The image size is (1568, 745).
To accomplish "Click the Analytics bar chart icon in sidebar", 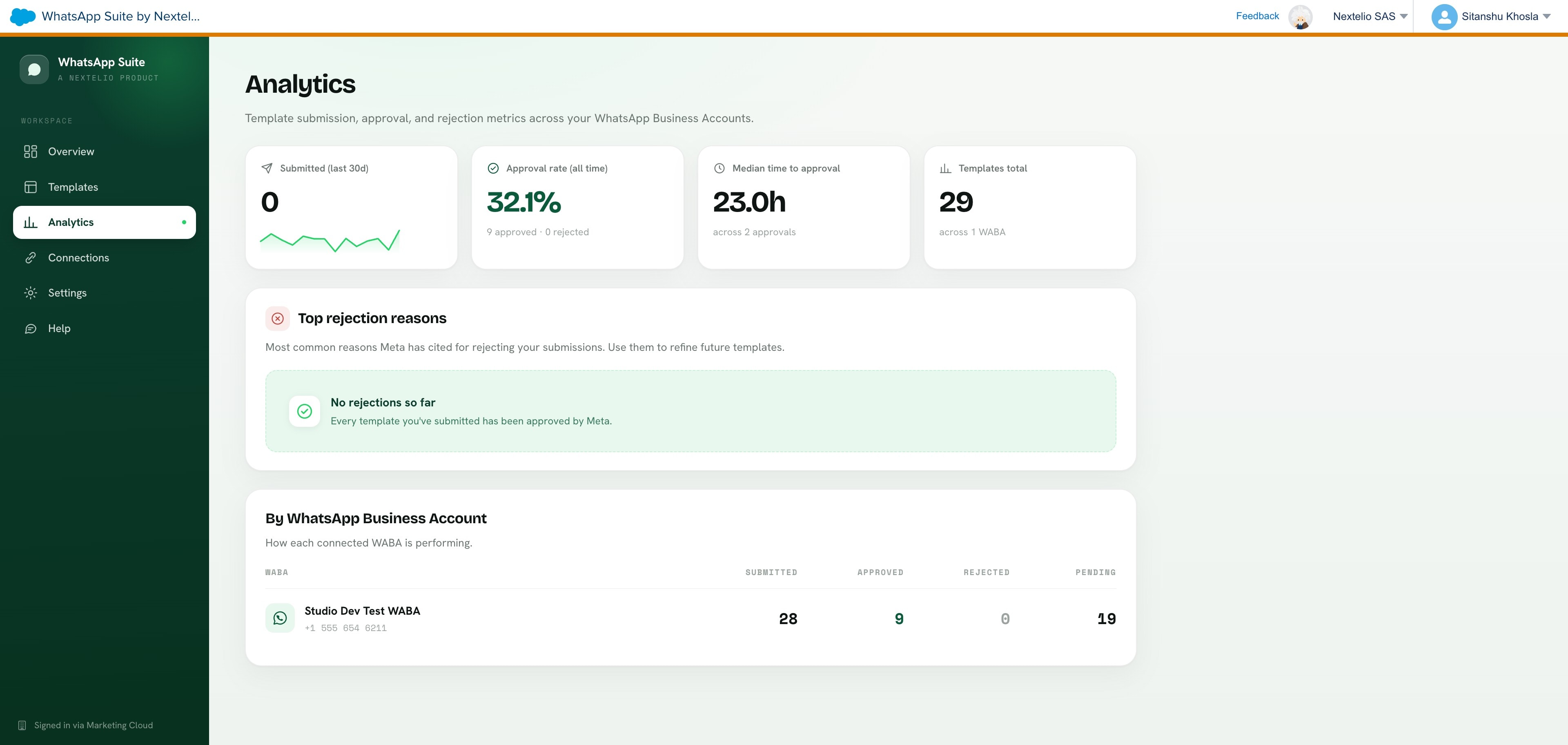I will tap(31, 222).
